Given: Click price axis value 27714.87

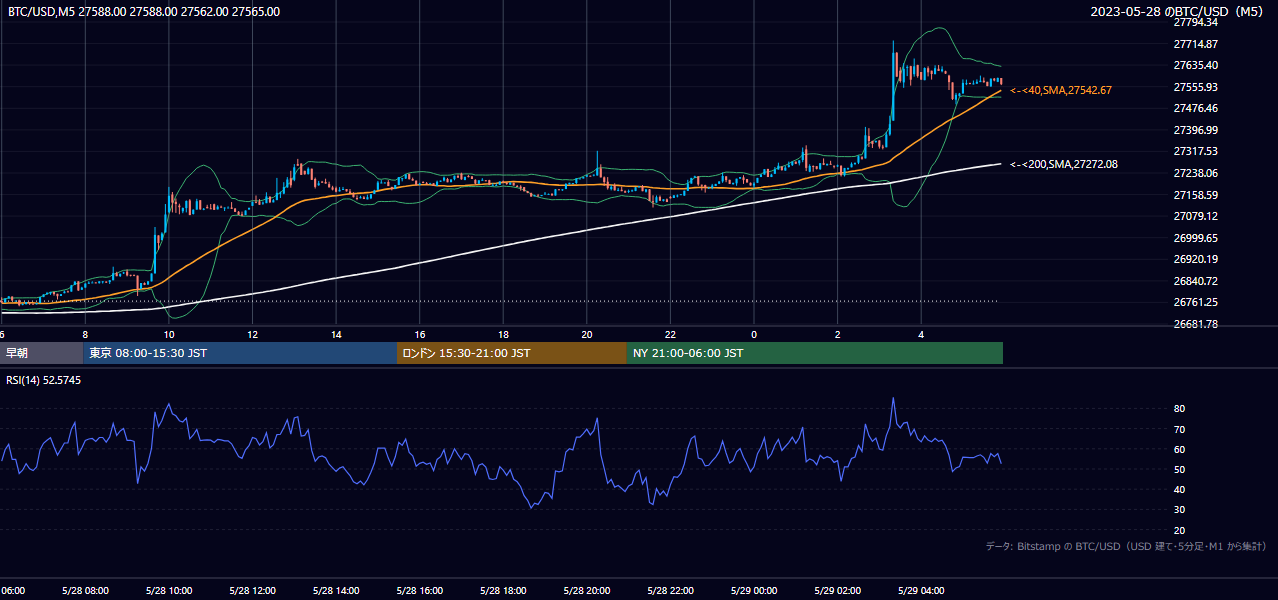Looking at the screenshot, I should click(x=1195, y=44).
